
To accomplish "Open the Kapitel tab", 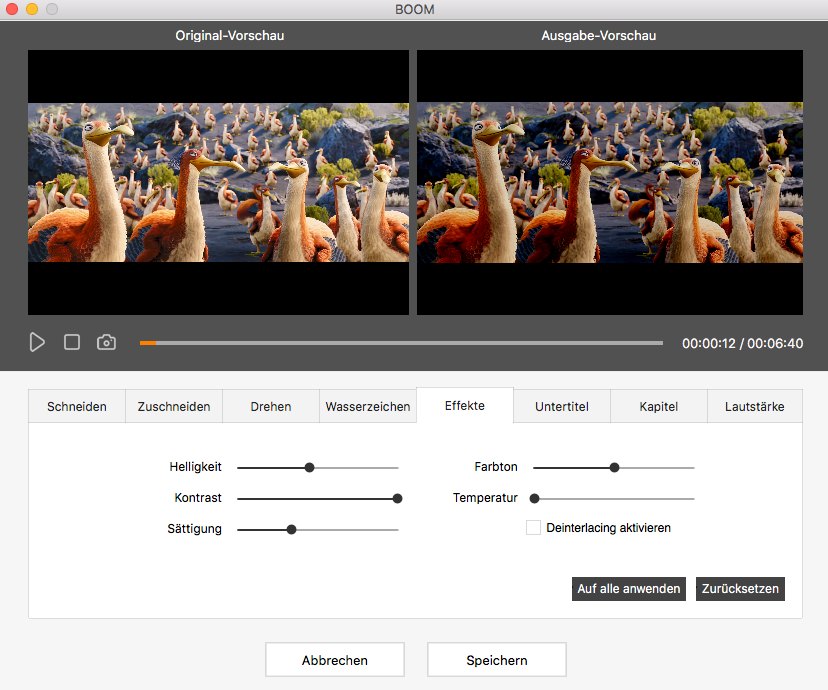I will 658,406.
